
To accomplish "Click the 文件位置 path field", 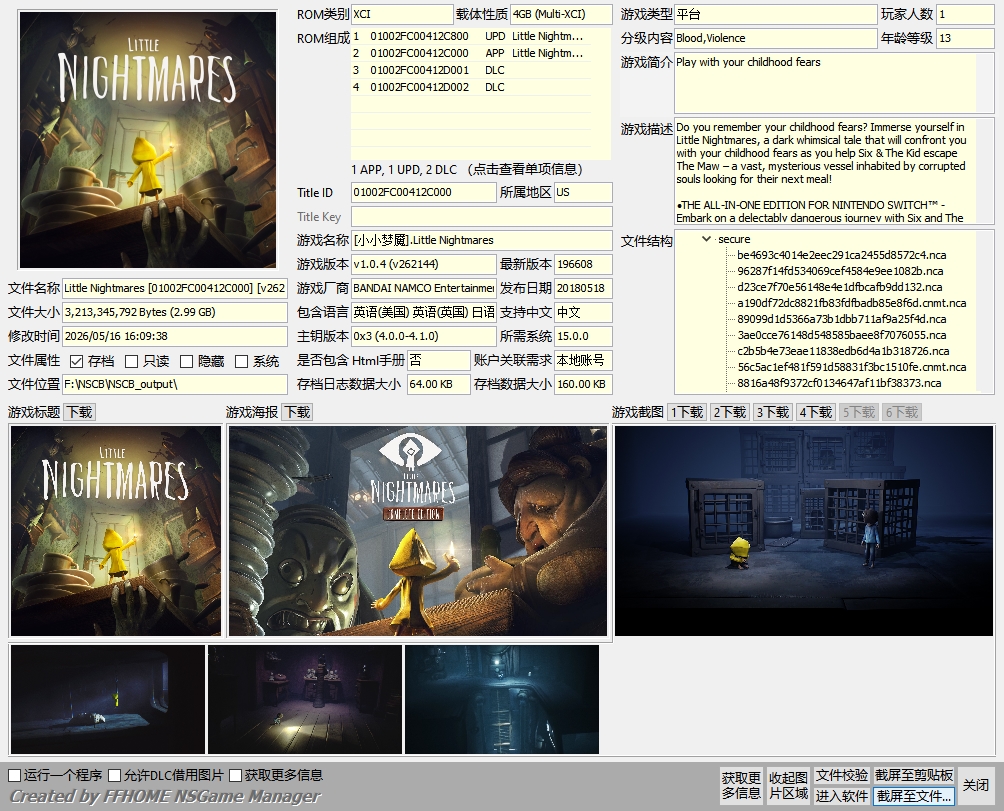I will [174, 384].
